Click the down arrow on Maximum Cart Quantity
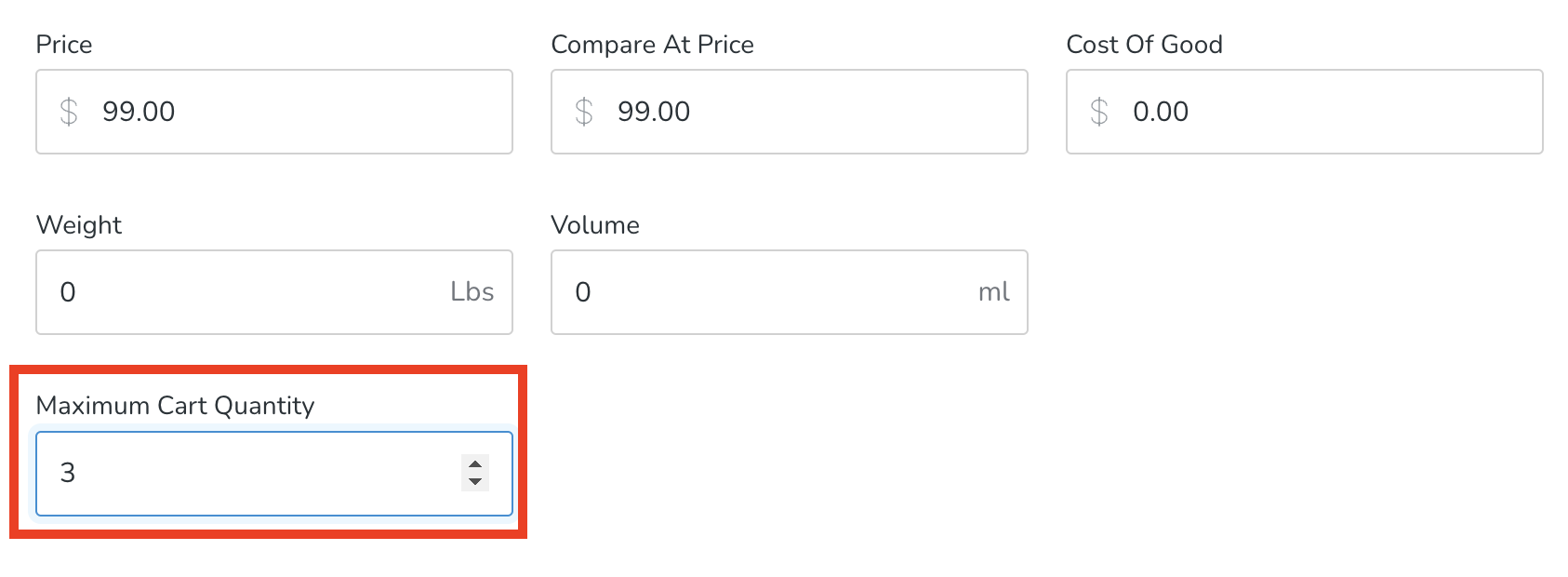The width and height of the screenshot is (1568, 577). click(474, 484)
